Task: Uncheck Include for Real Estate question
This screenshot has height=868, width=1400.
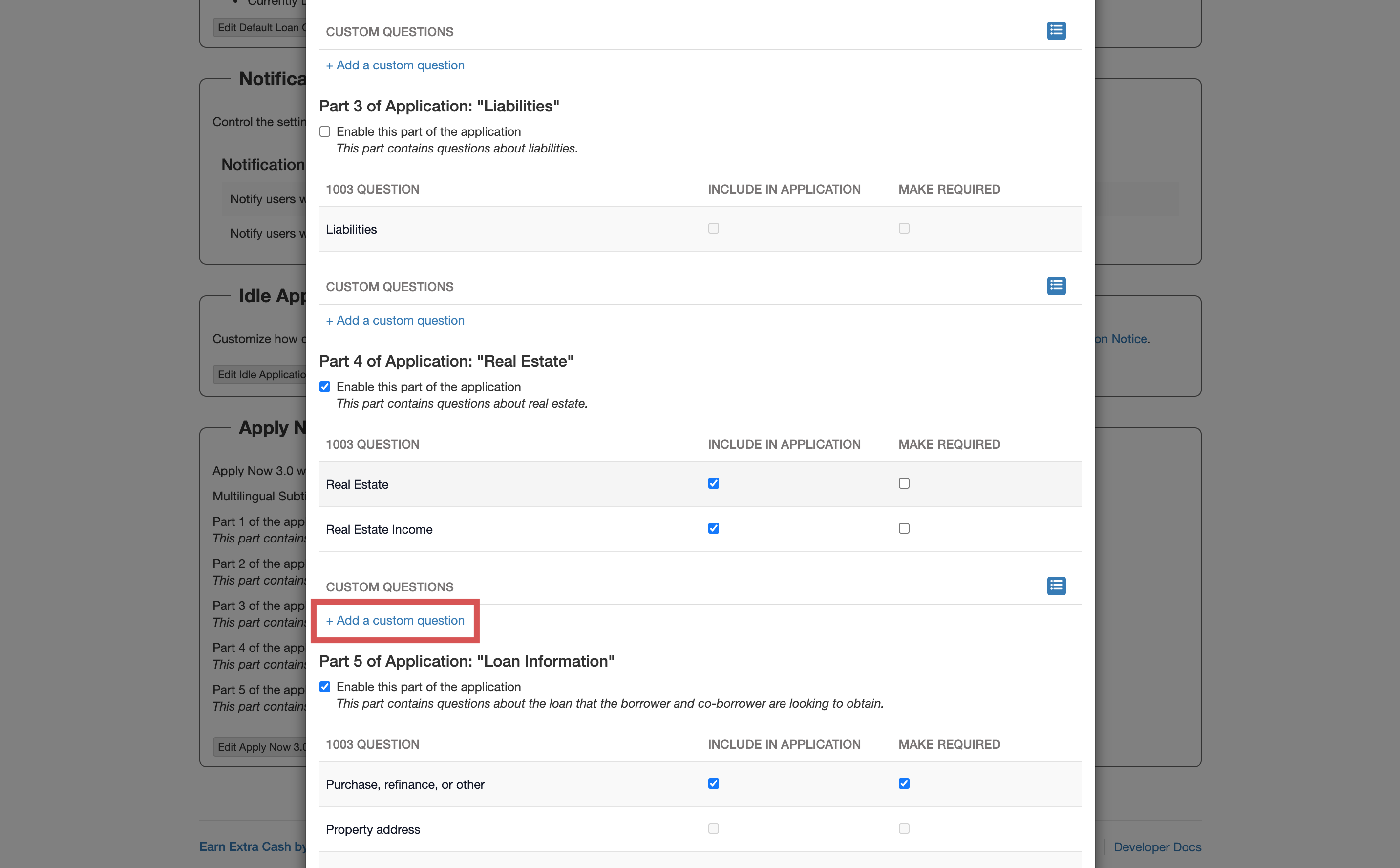Action: (x=713, y=483)
